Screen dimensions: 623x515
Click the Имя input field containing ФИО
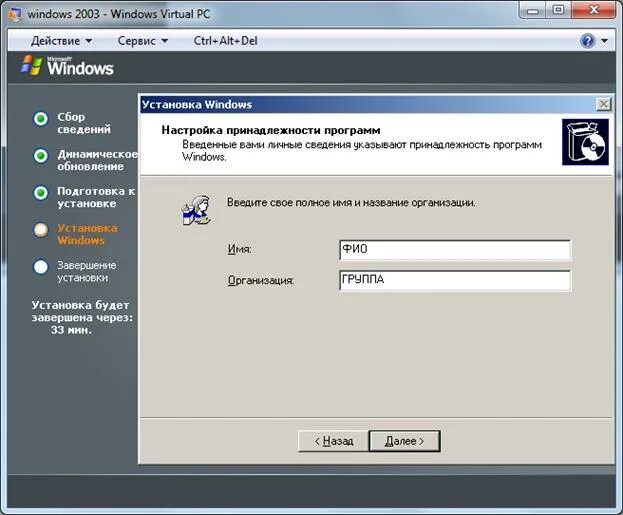(455, 250)
